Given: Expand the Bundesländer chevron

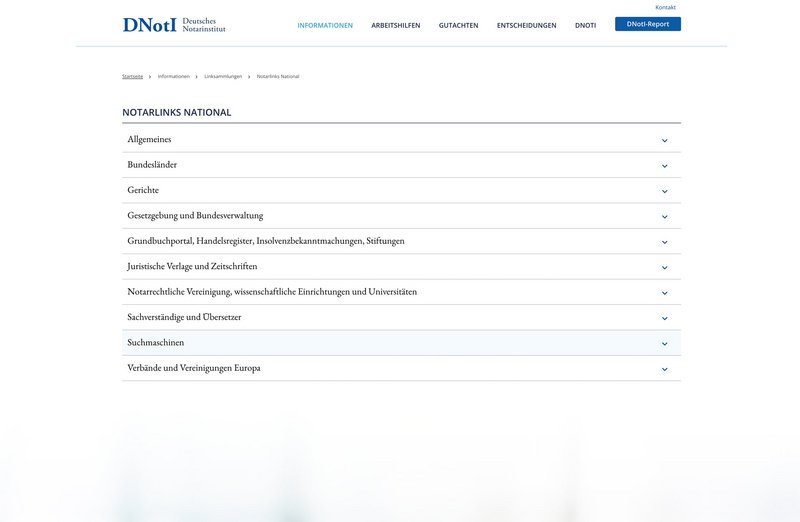Looking at the screenshot, I should click(664, 166).
